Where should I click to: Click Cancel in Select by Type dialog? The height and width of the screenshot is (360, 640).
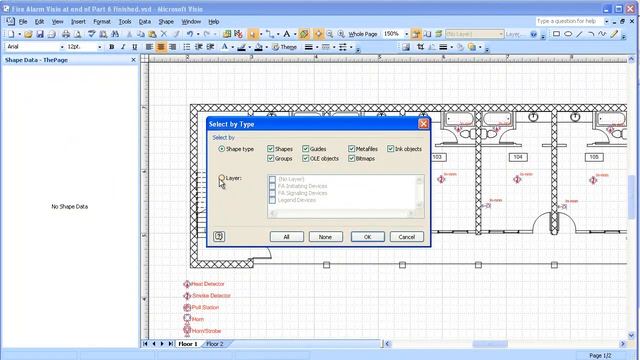407,237
